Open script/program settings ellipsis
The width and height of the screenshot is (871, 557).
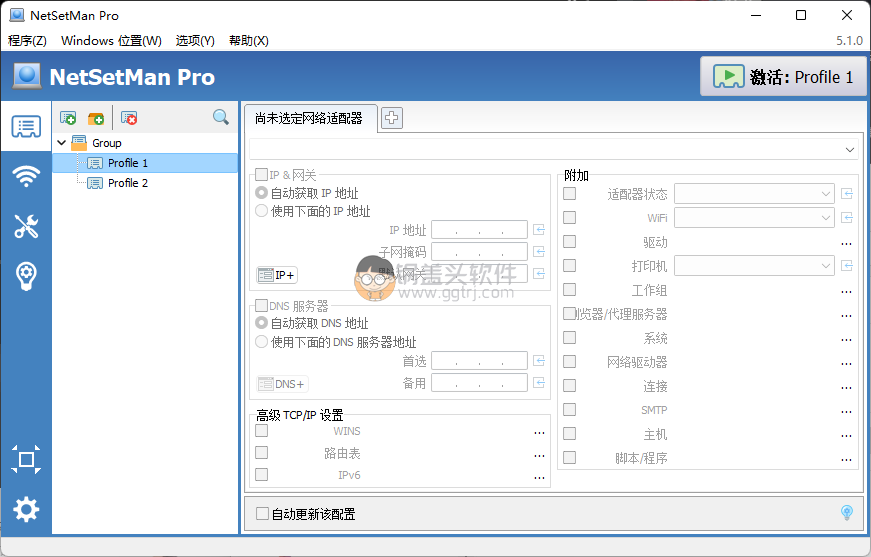pos(846,459)
